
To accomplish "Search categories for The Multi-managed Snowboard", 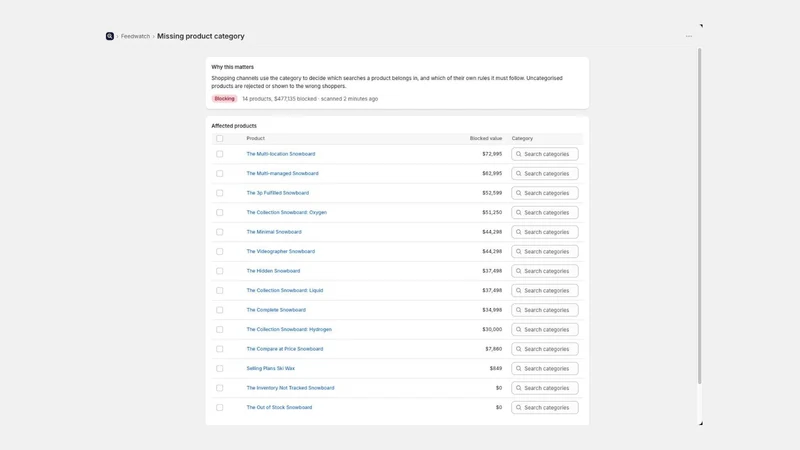I will click(544, 173).
